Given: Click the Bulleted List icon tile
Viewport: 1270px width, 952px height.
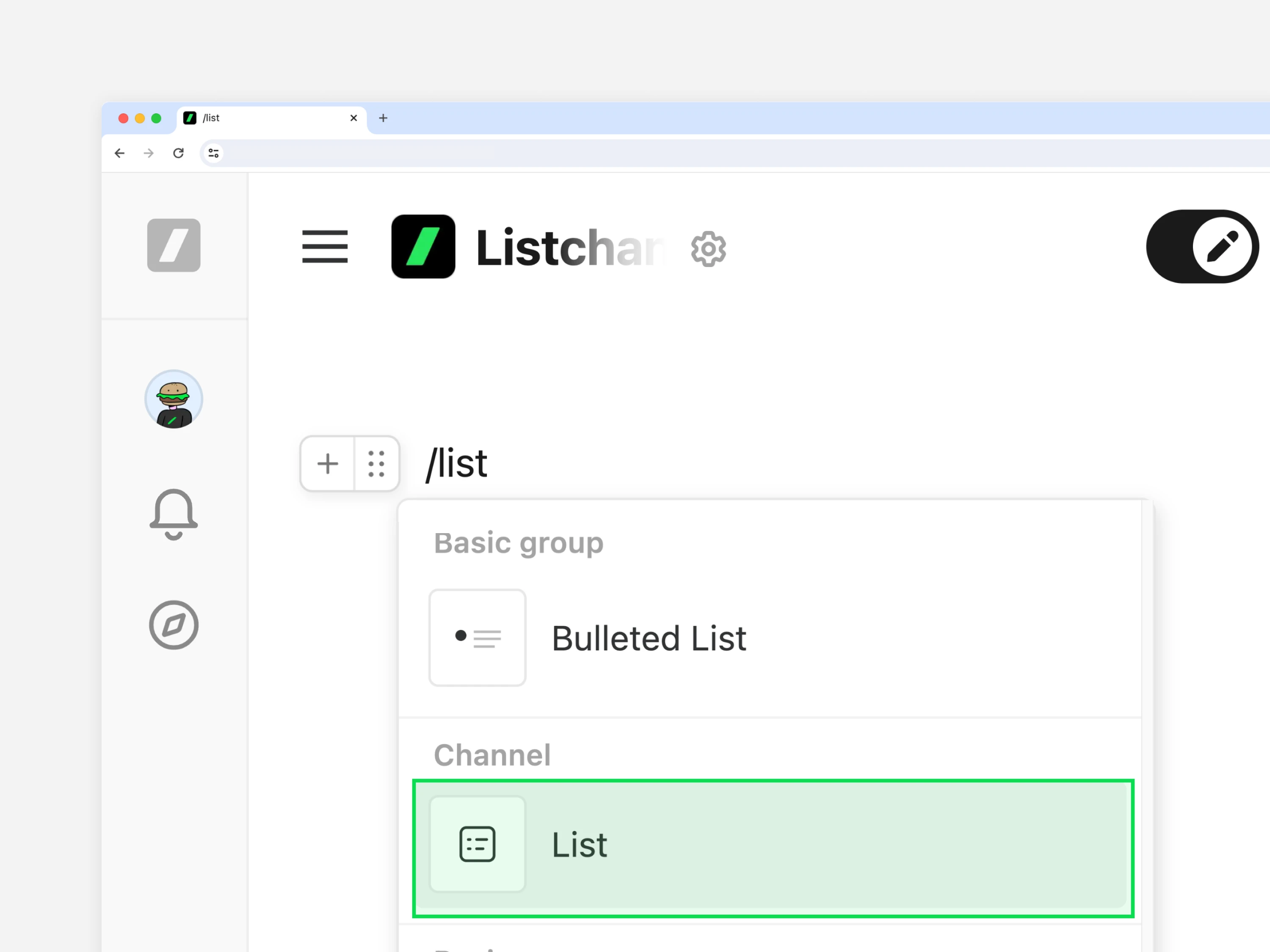Looking at the screenshot, I should 477,638.
